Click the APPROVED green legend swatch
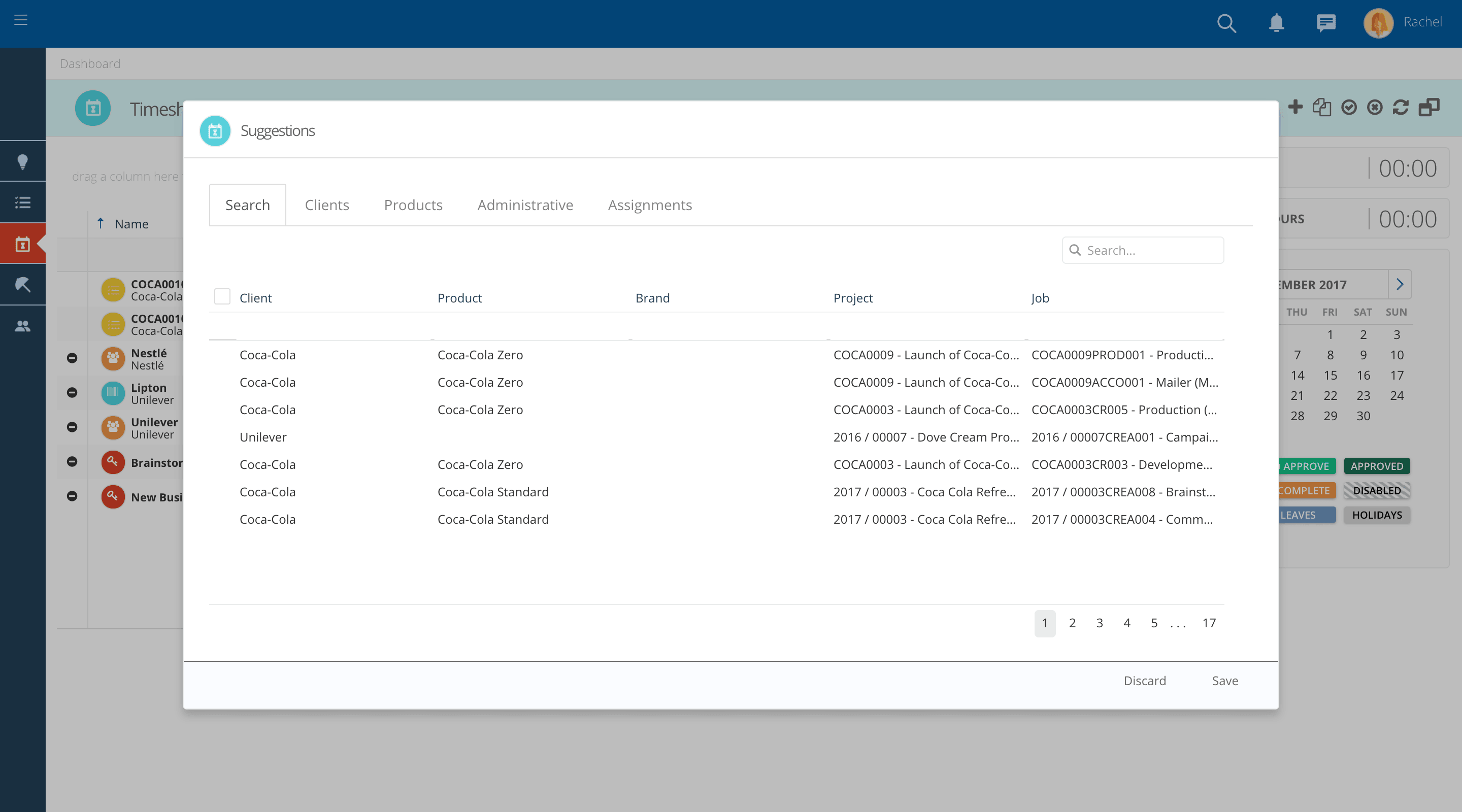Image resolution: width=1462 pixels, height=812 pixels. [x=1377, y=466]
